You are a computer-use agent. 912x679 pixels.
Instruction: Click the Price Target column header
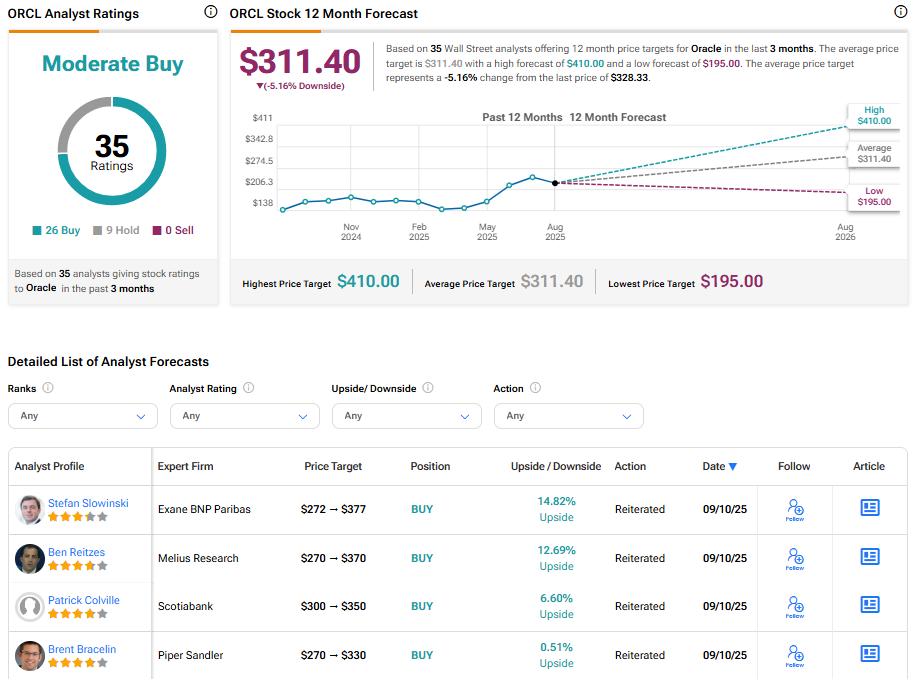tap(333, 466)
